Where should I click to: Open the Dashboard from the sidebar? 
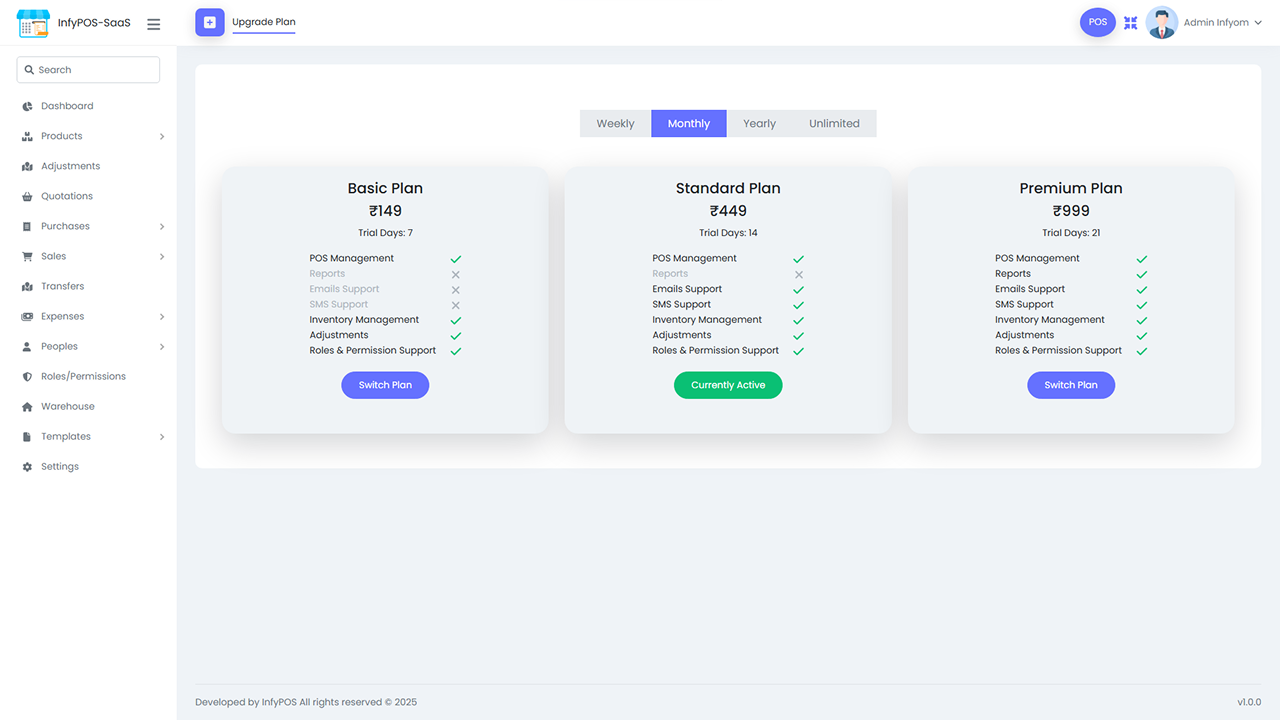pyautogui.click(x=67, y=105)
